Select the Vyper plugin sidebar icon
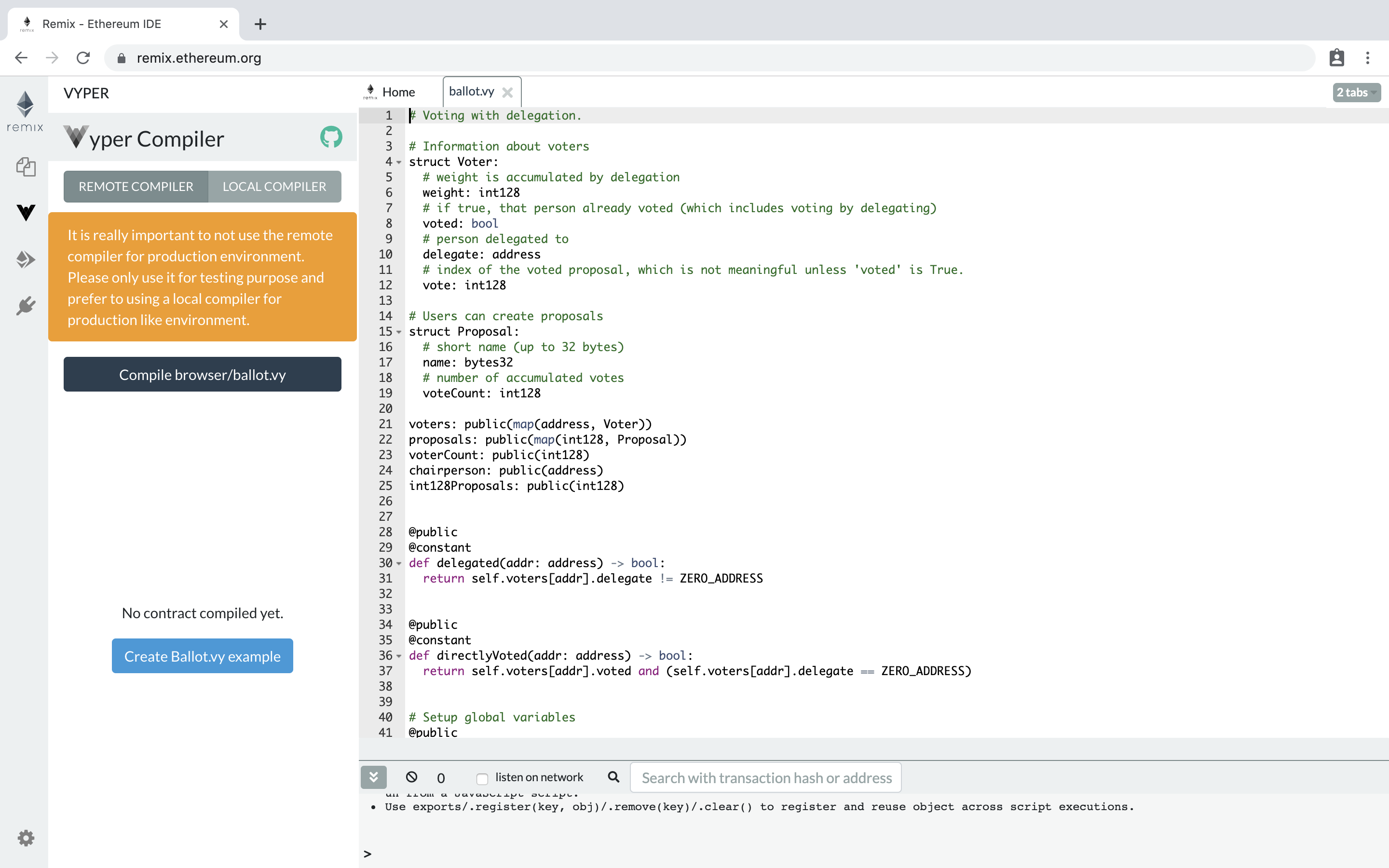Screen dimensions: 1389x868 point(26,213)
